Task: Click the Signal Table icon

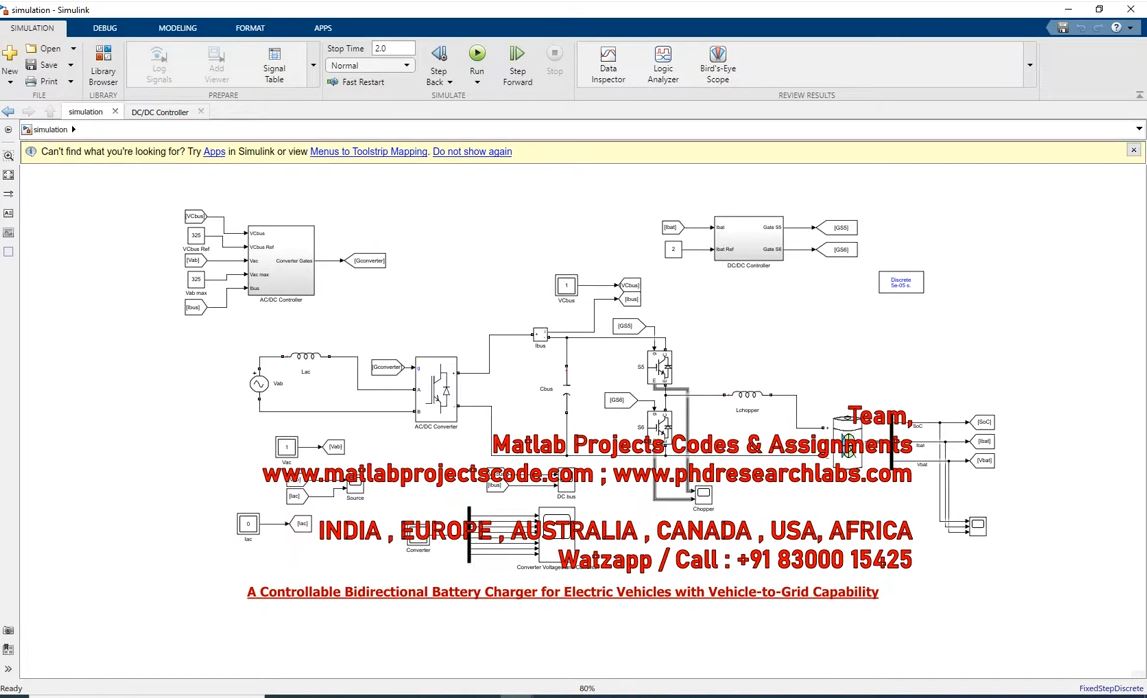Action: tap(274, 64)
